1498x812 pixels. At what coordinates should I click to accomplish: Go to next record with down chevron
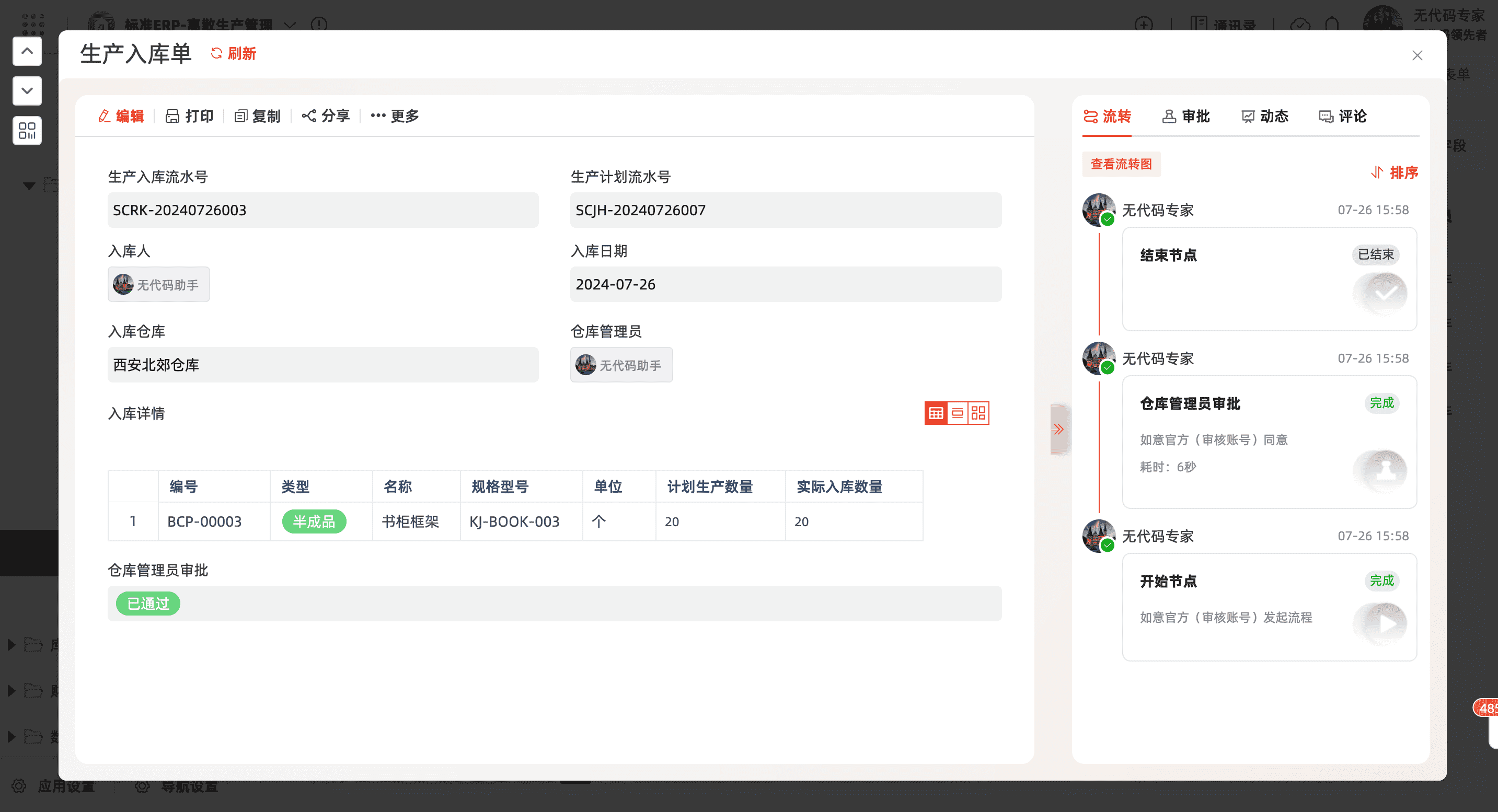tap(27, 91)
